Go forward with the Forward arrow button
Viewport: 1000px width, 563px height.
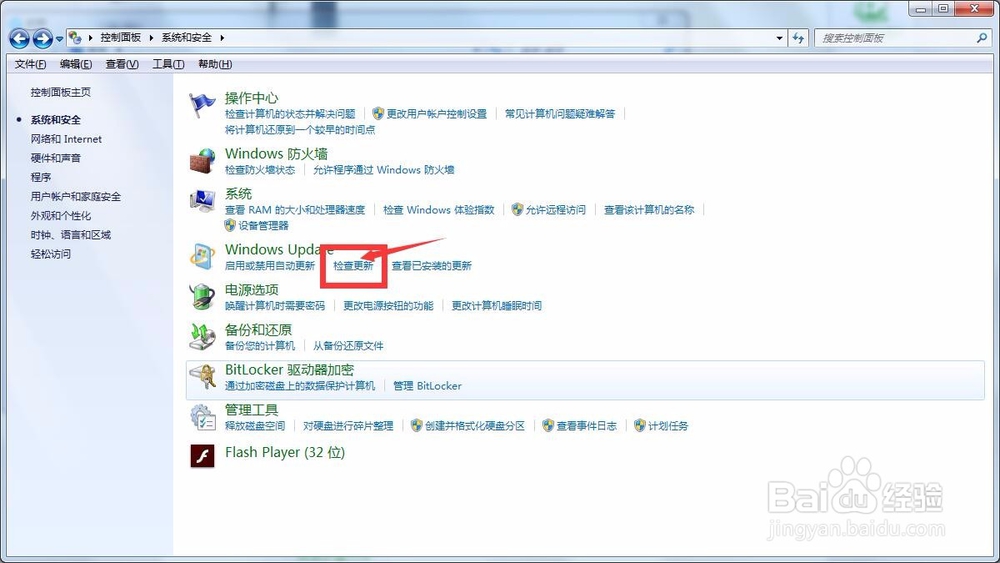tap(42, 39)
